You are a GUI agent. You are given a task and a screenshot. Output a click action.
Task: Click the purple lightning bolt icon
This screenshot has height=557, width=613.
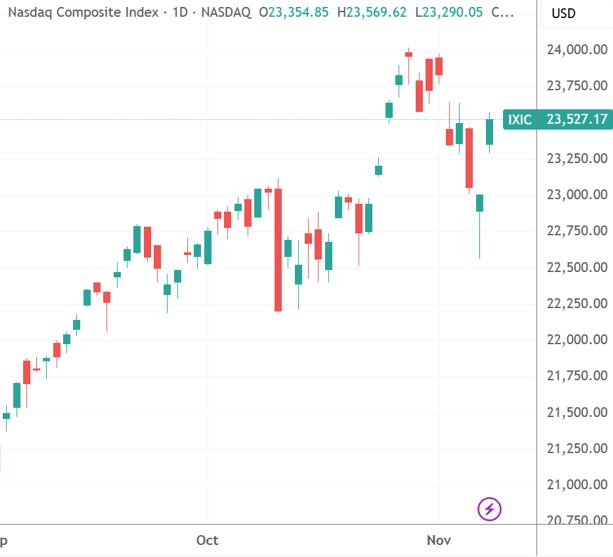490,509
